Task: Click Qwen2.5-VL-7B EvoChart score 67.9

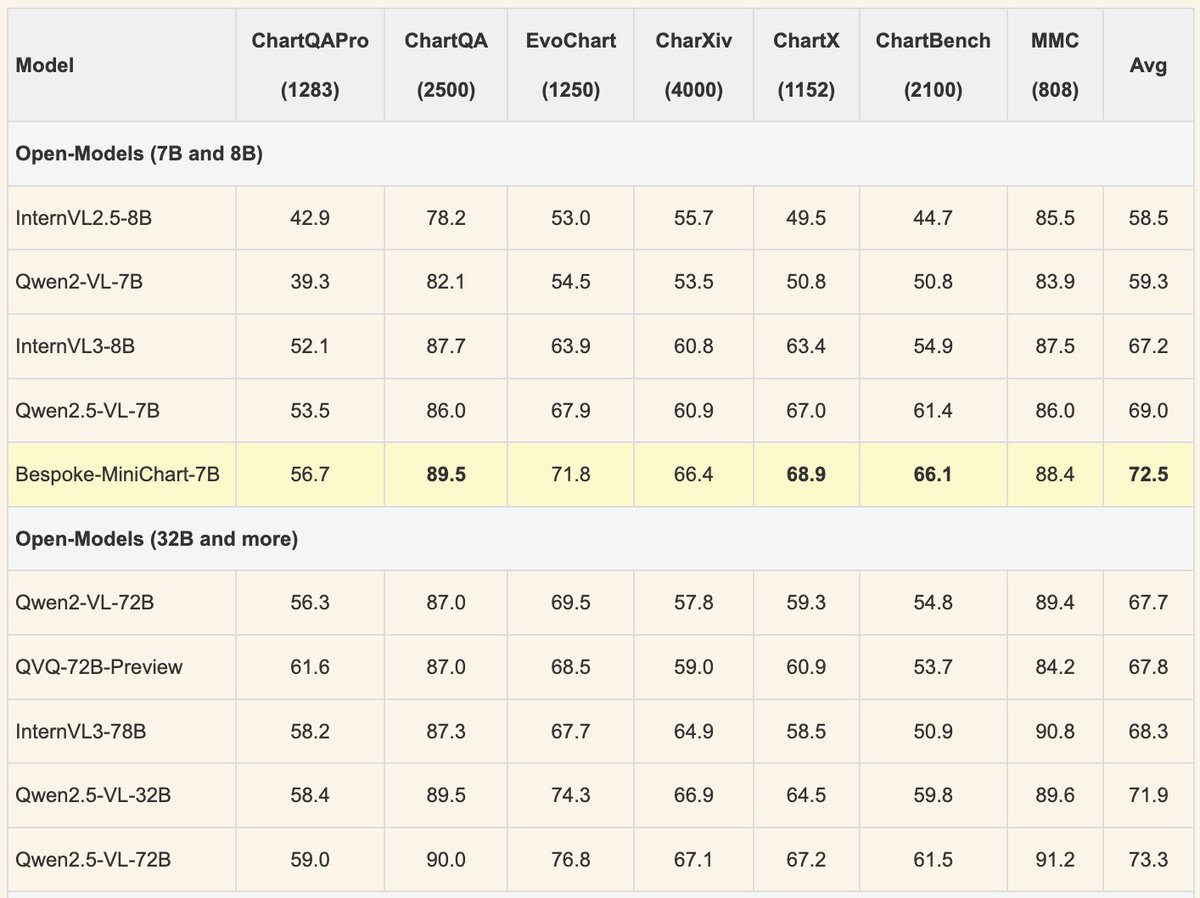Action: [571, 410]
